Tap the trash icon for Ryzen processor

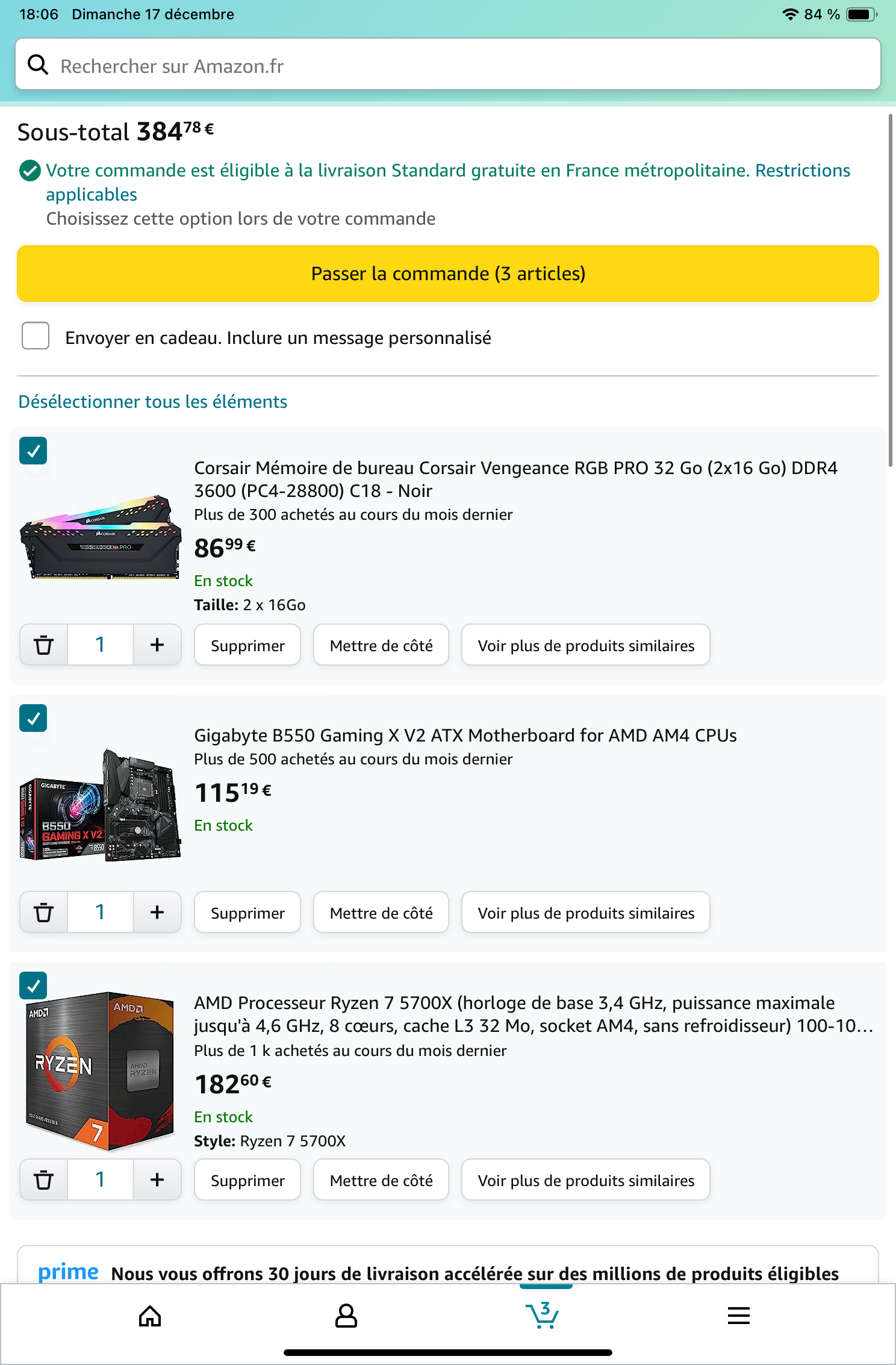click(x=43, y=1179)
